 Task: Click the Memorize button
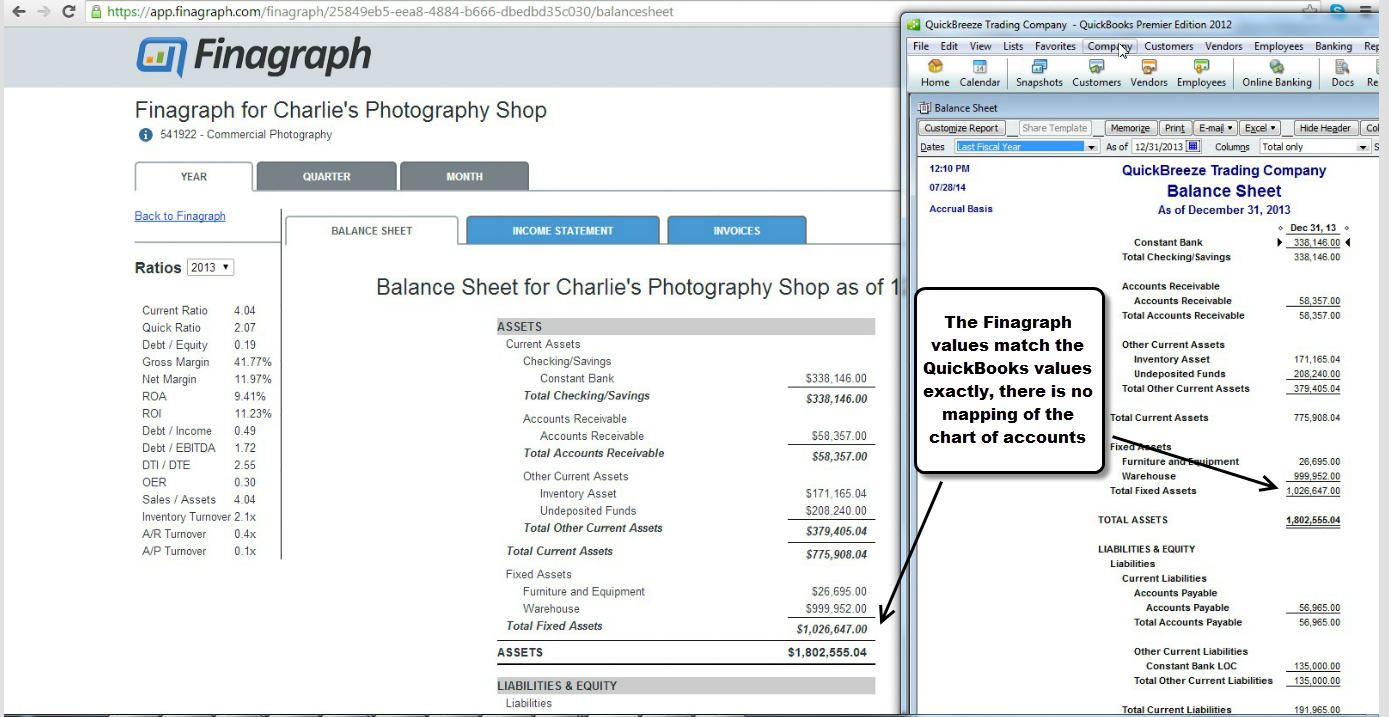pyautogui.click(x=1130, y=128)
